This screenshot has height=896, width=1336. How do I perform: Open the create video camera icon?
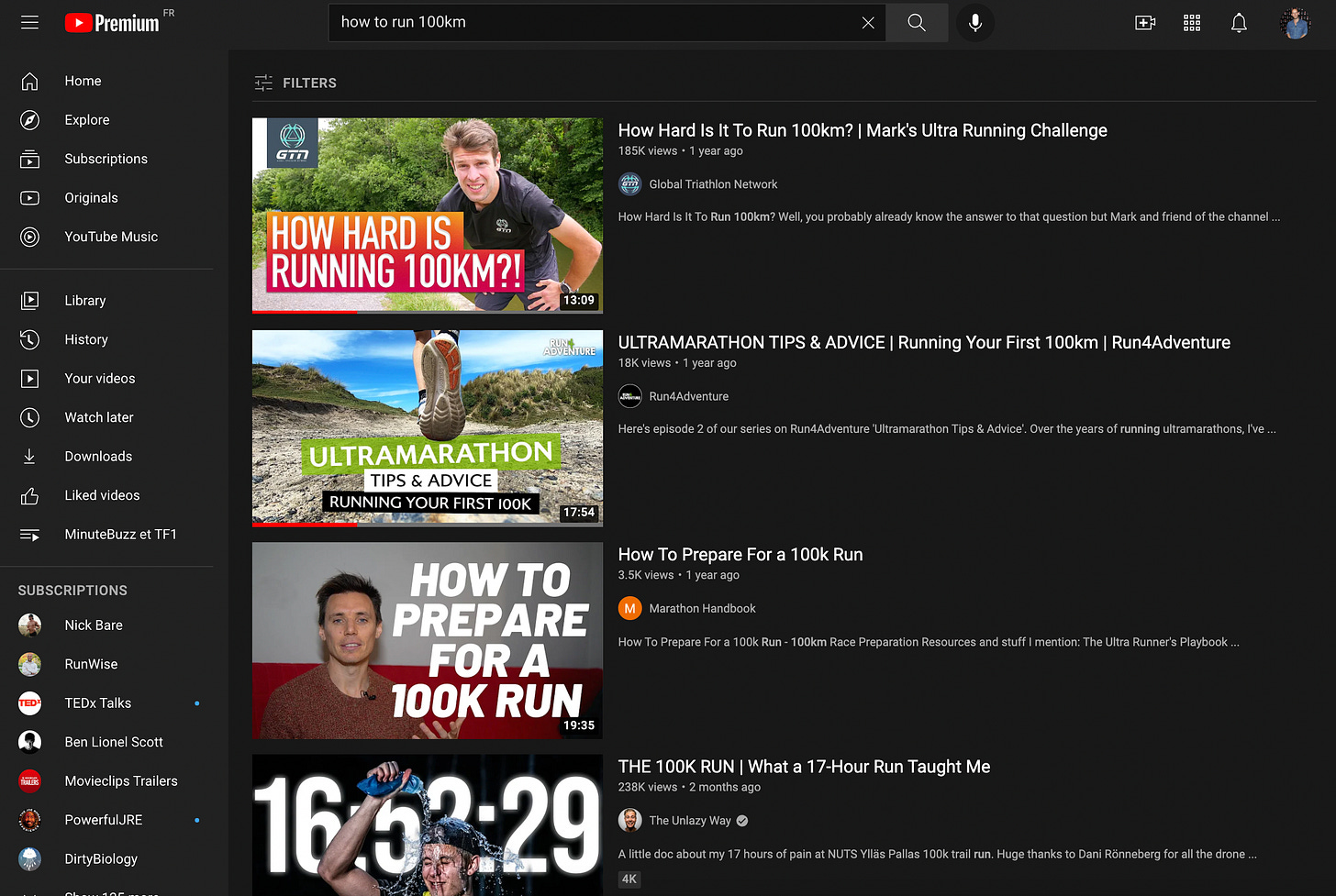pos(1145,22)
